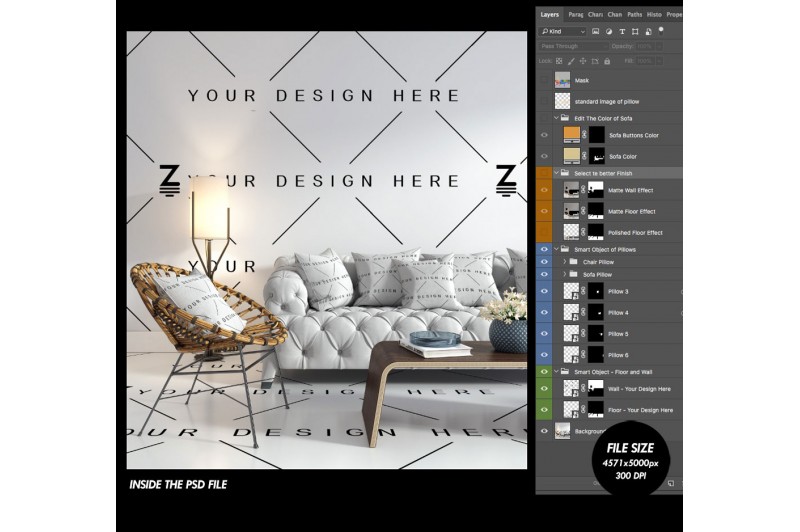Click the type layer filter icon

click(x=621, y=31)
